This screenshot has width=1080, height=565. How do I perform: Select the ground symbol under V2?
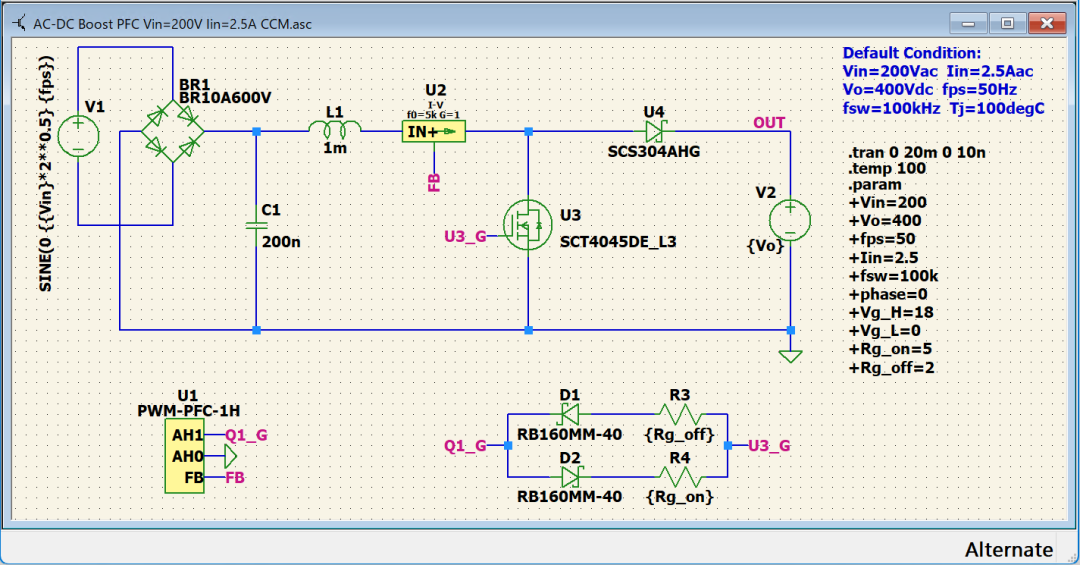tap(790, 356)
